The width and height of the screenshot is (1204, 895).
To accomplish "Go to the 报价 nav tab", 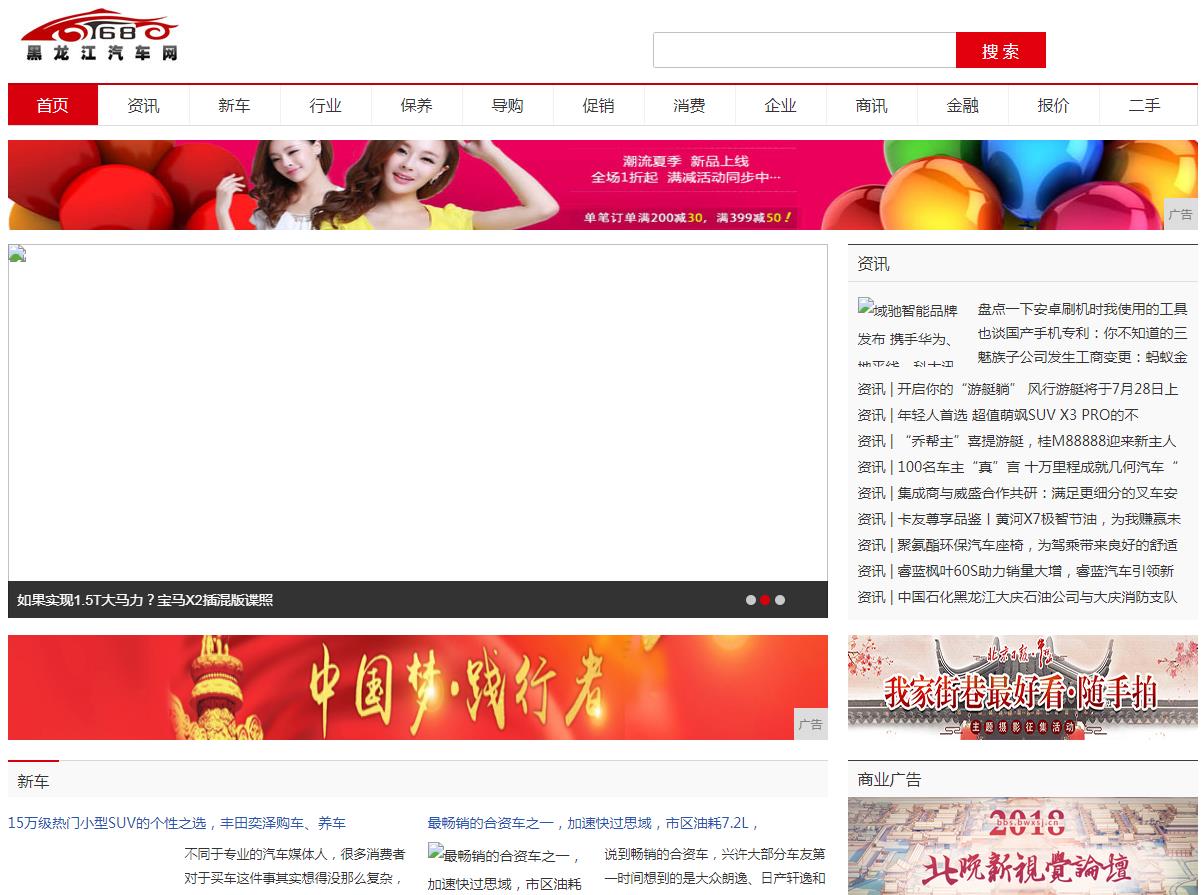I will pyautogui.click(x=1054, y=105).
